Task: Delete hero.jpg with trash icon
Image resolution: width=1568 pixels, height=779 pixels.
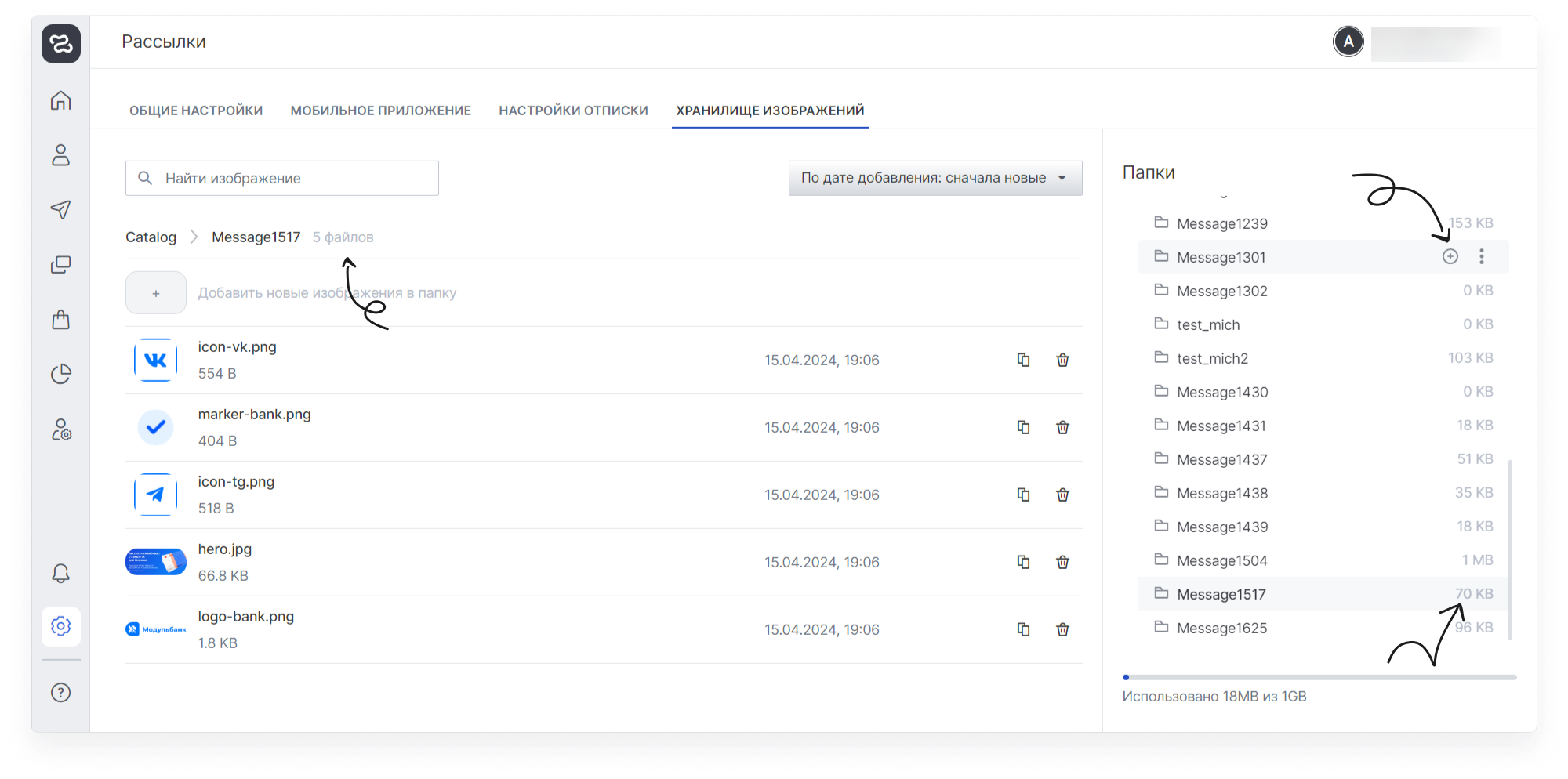Action: (x=1062, y=562)
